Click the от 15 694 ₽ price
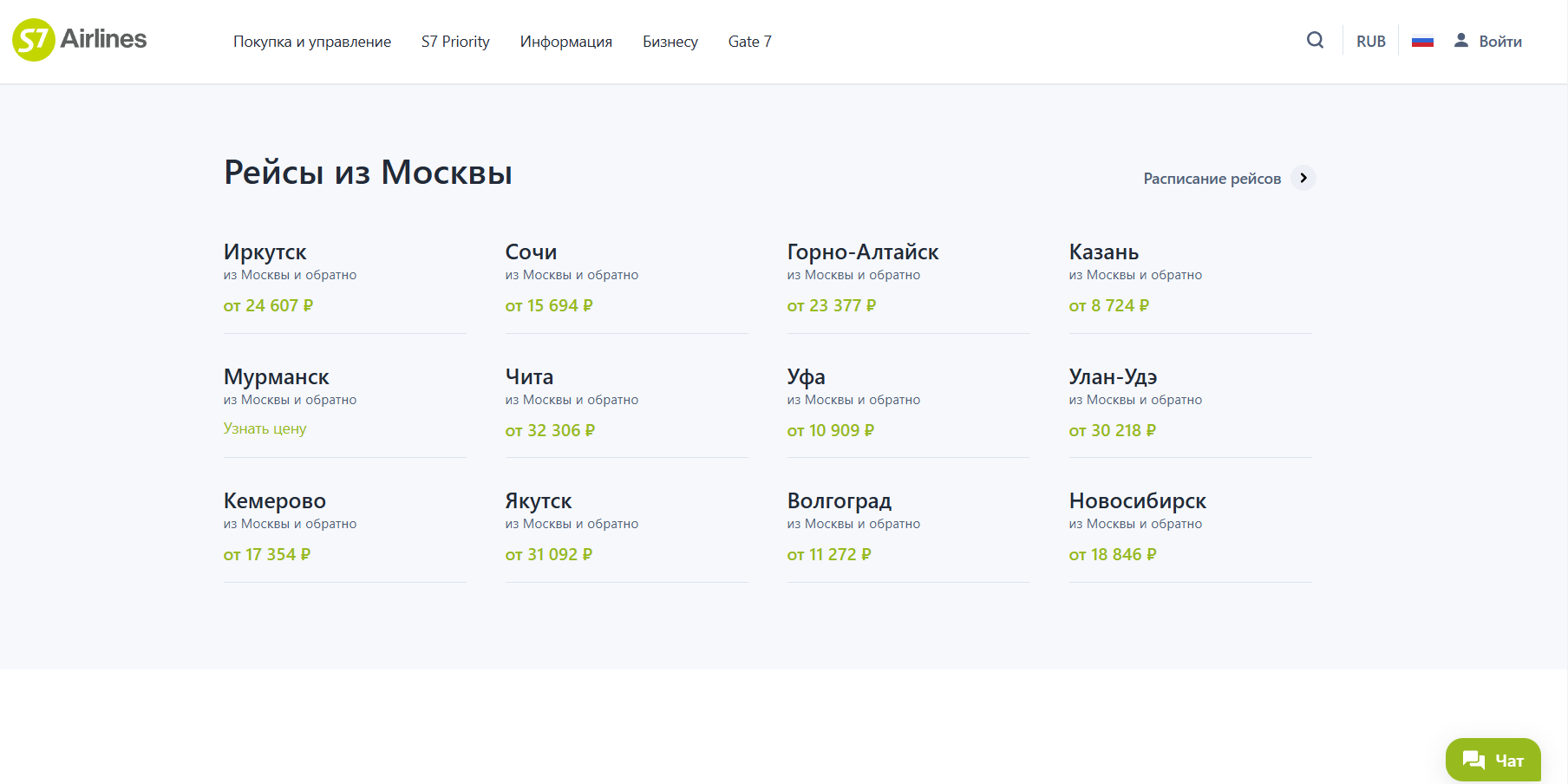Viewport: 1568px width, 784px height. tap(549, 305)
